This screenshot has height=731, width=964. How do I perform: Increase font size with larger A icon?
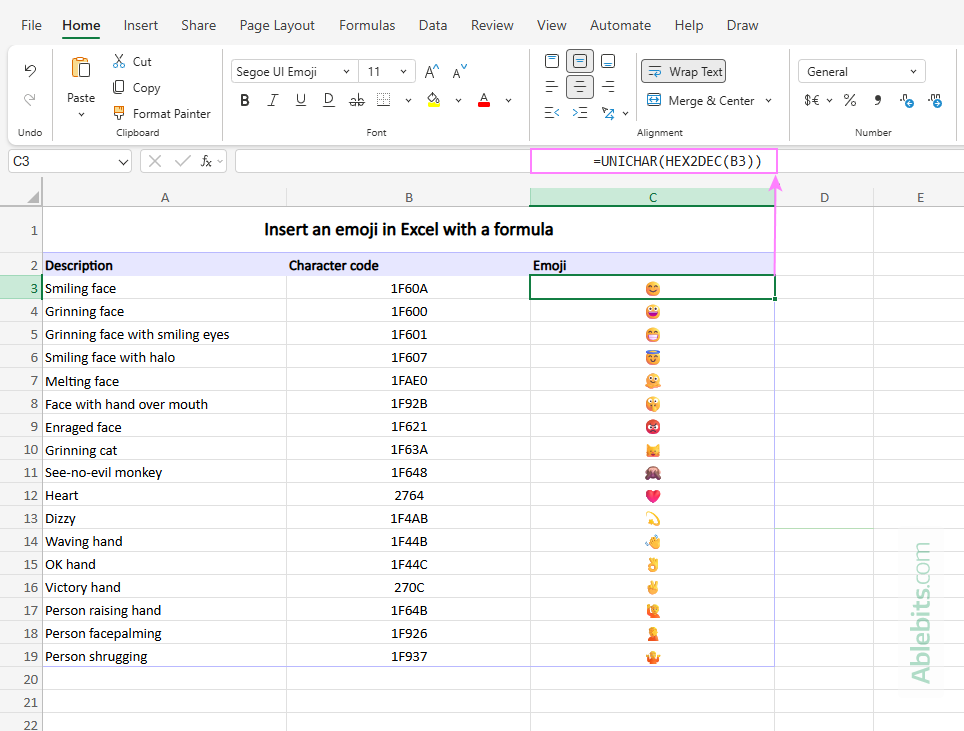point(431,72)
